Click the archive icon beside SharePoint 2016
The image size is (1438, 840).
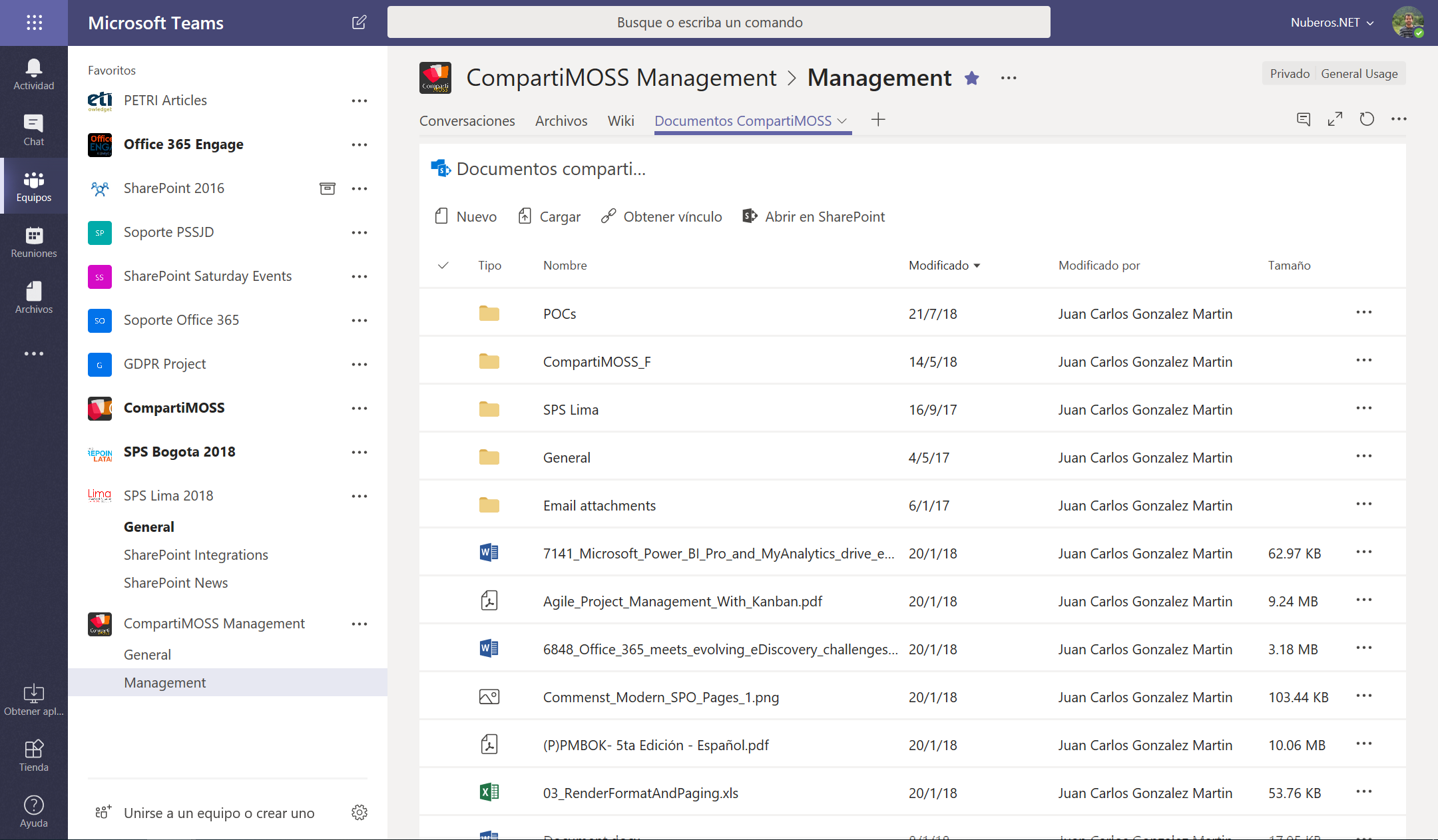328,188
